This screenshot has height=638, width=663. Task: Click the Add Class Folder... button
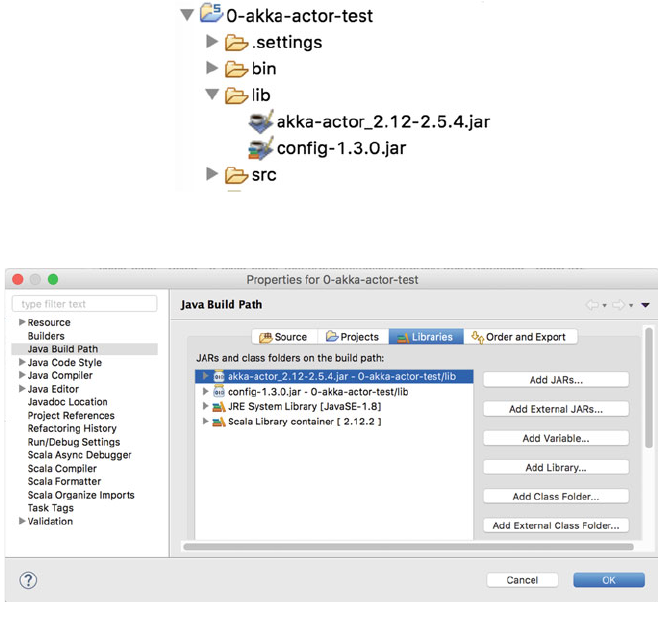[556, 496]
